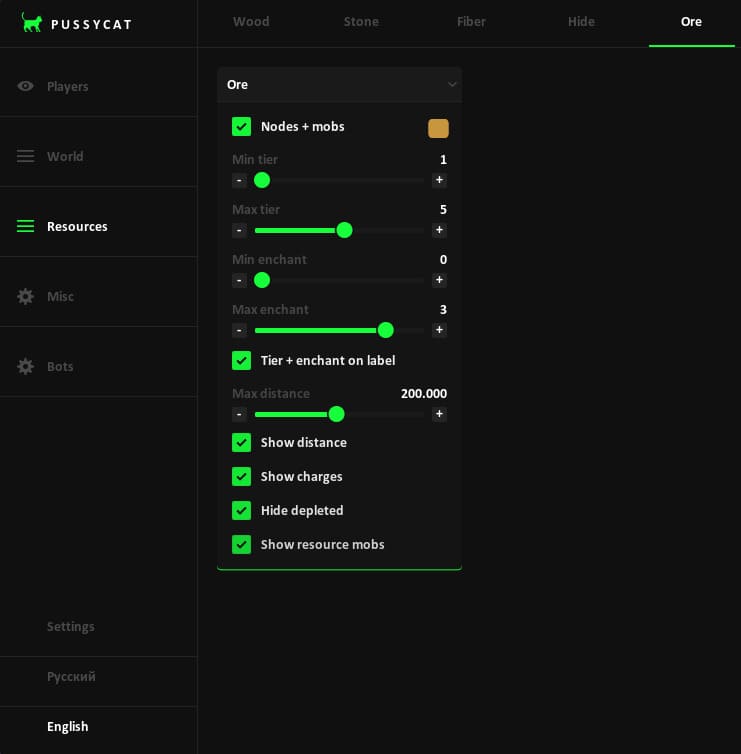Open the Nodes + mobs color swatch
This screenshot has width=741, height=754.
click(x=438, y=128)
